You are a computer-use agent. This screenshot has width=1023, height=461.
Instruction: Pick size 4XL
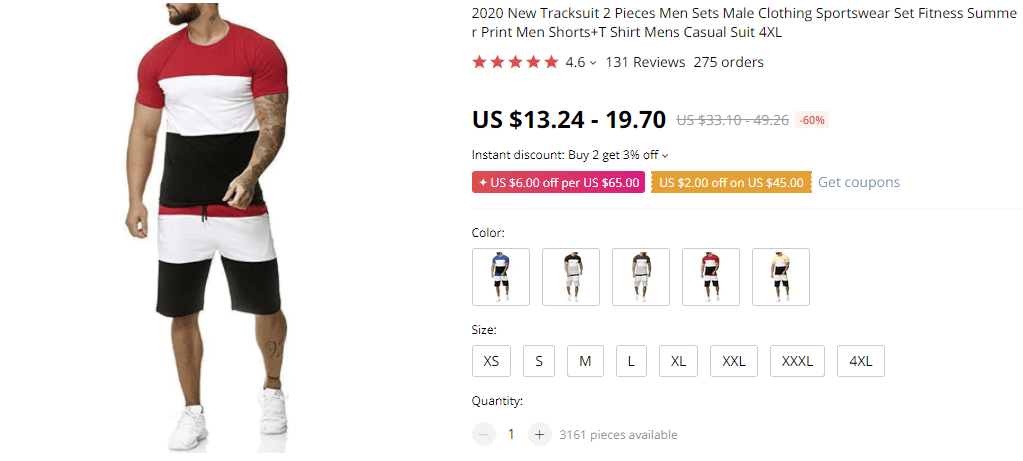(x=860, y=361)
